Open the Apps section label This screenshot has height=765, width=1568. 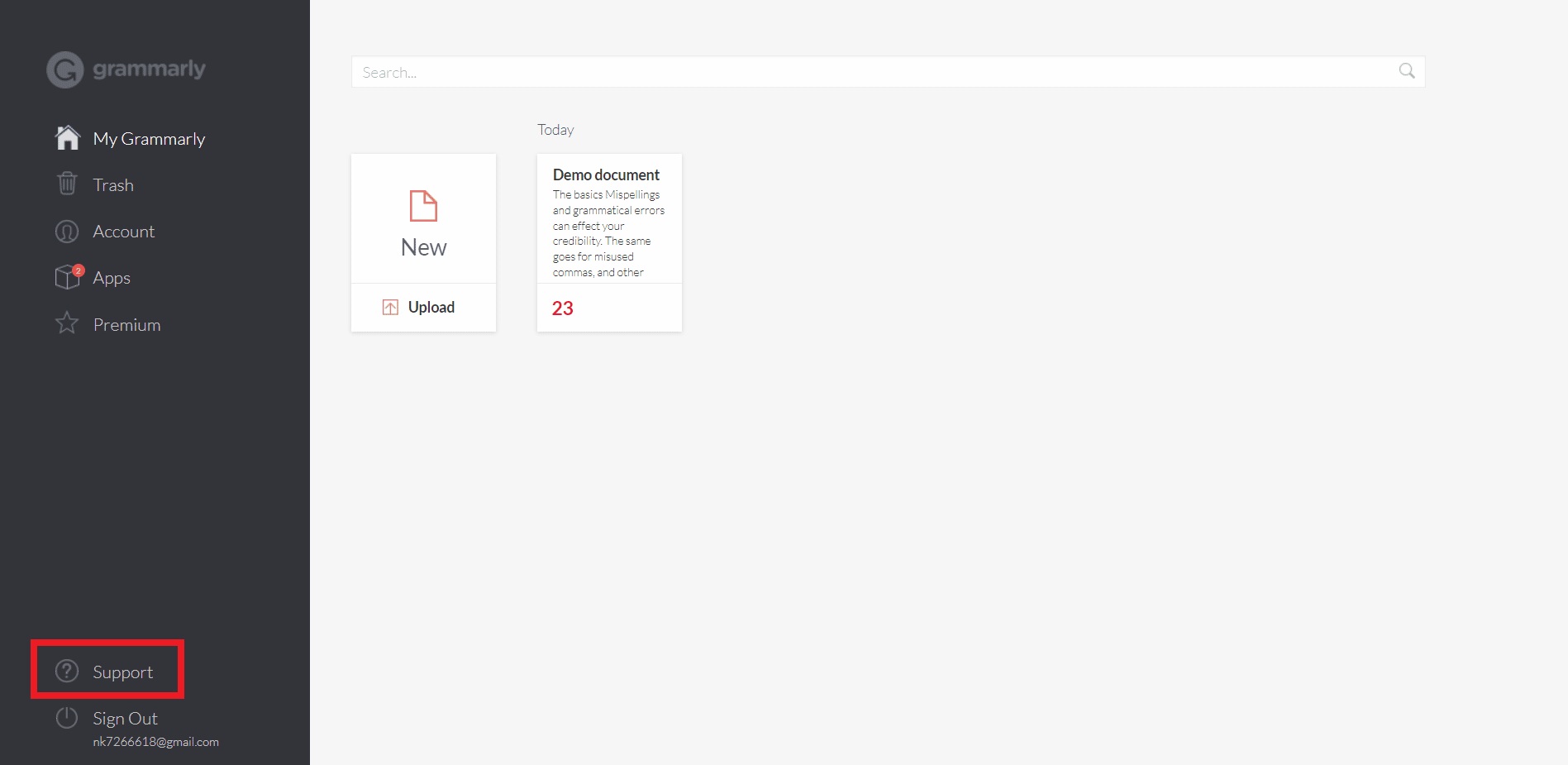pos(112,278)
